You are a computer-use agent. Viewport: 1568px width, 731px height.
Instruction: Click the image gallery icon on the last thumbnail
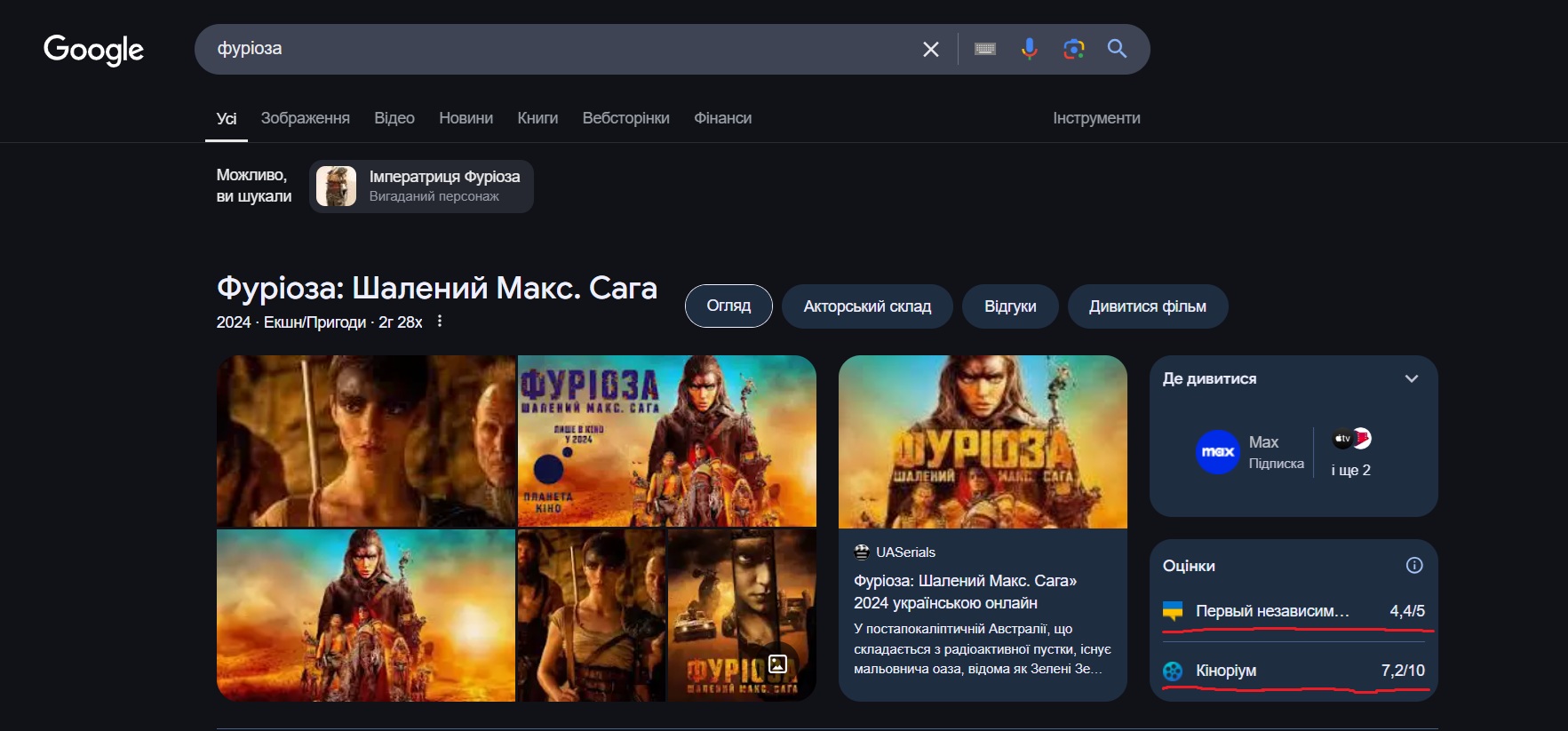[777, 663]
